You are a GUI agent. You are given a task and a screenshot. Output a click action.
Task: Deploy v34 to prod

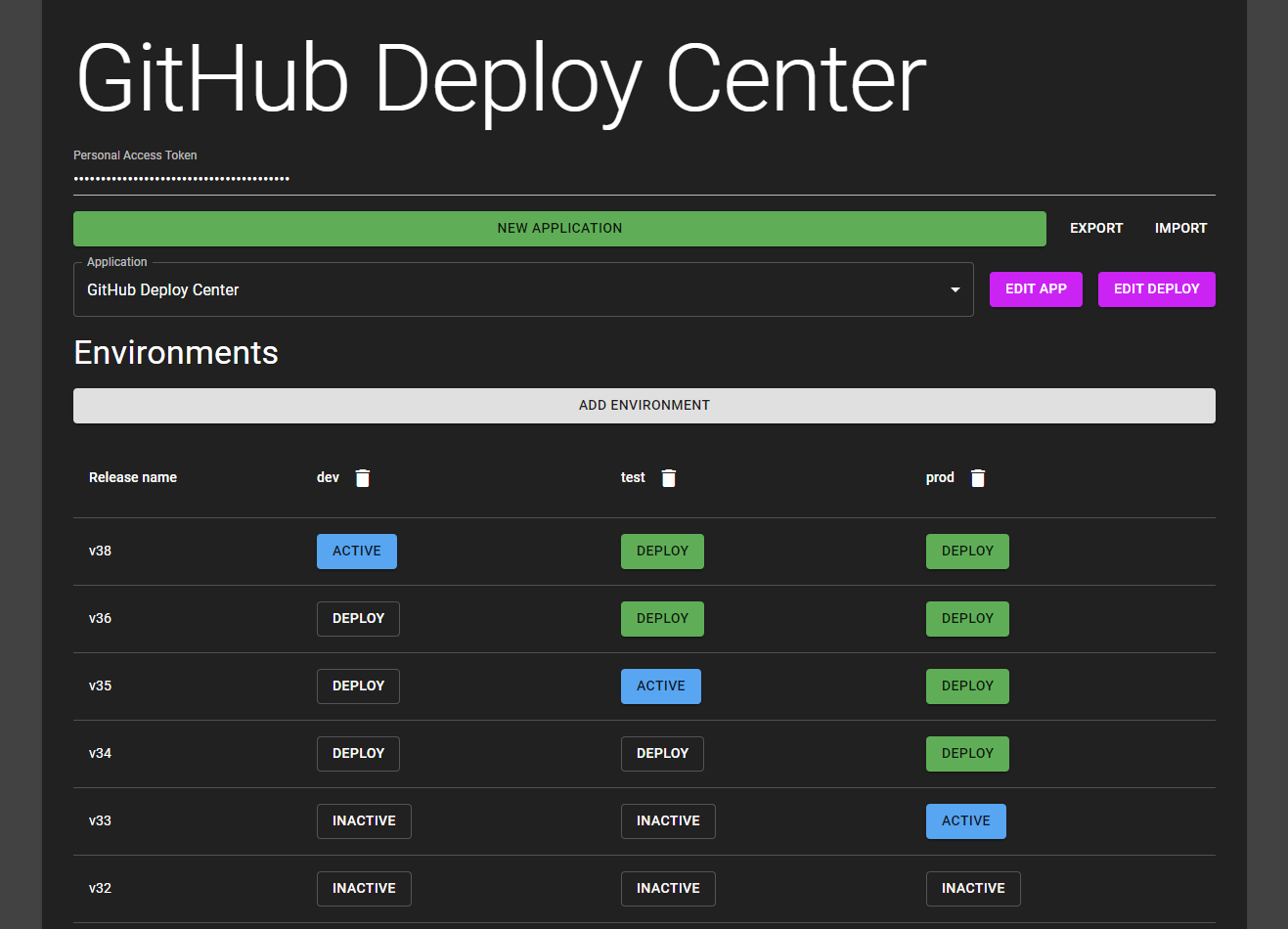967,754
